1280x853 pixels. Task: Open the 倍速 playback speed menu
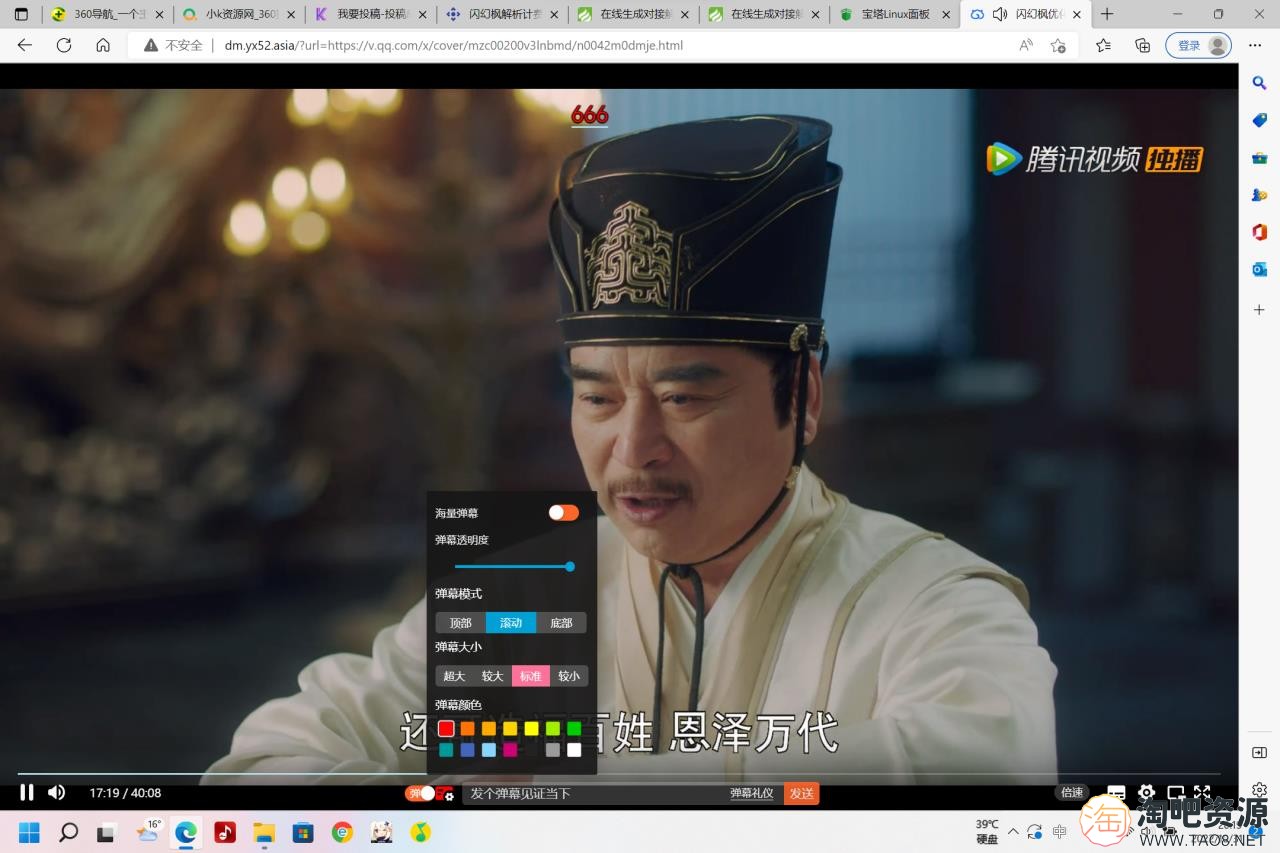[1072, 792]
